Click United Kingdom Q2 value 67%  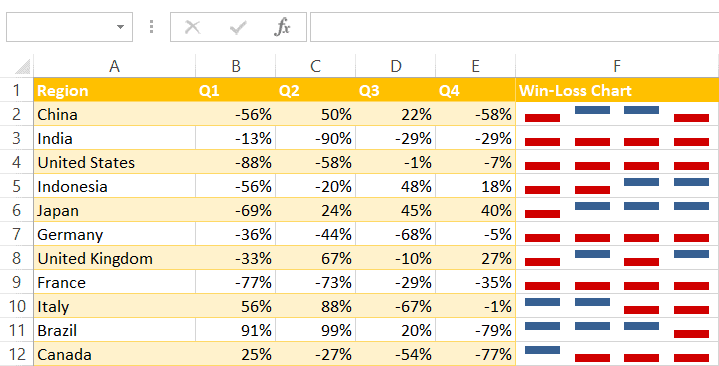coord(315,258)
